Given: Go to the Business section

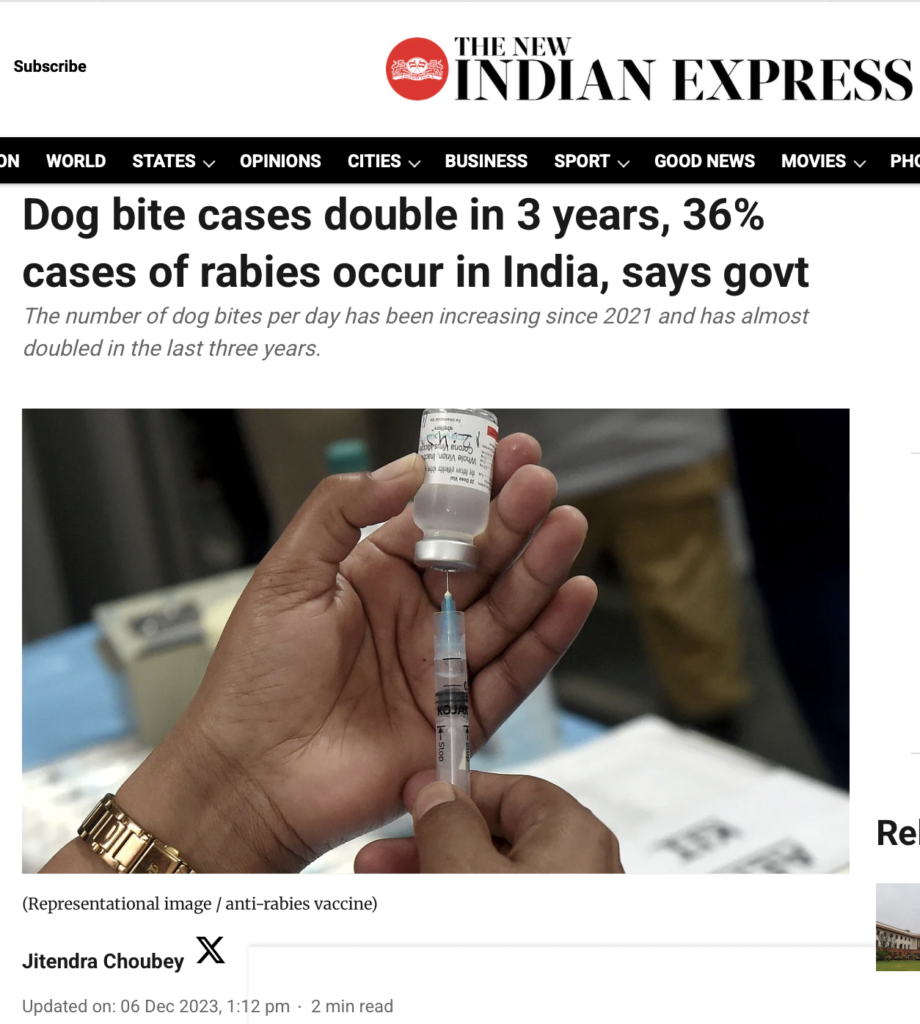Looking at the screenshot, I should (x=486, y=161).
